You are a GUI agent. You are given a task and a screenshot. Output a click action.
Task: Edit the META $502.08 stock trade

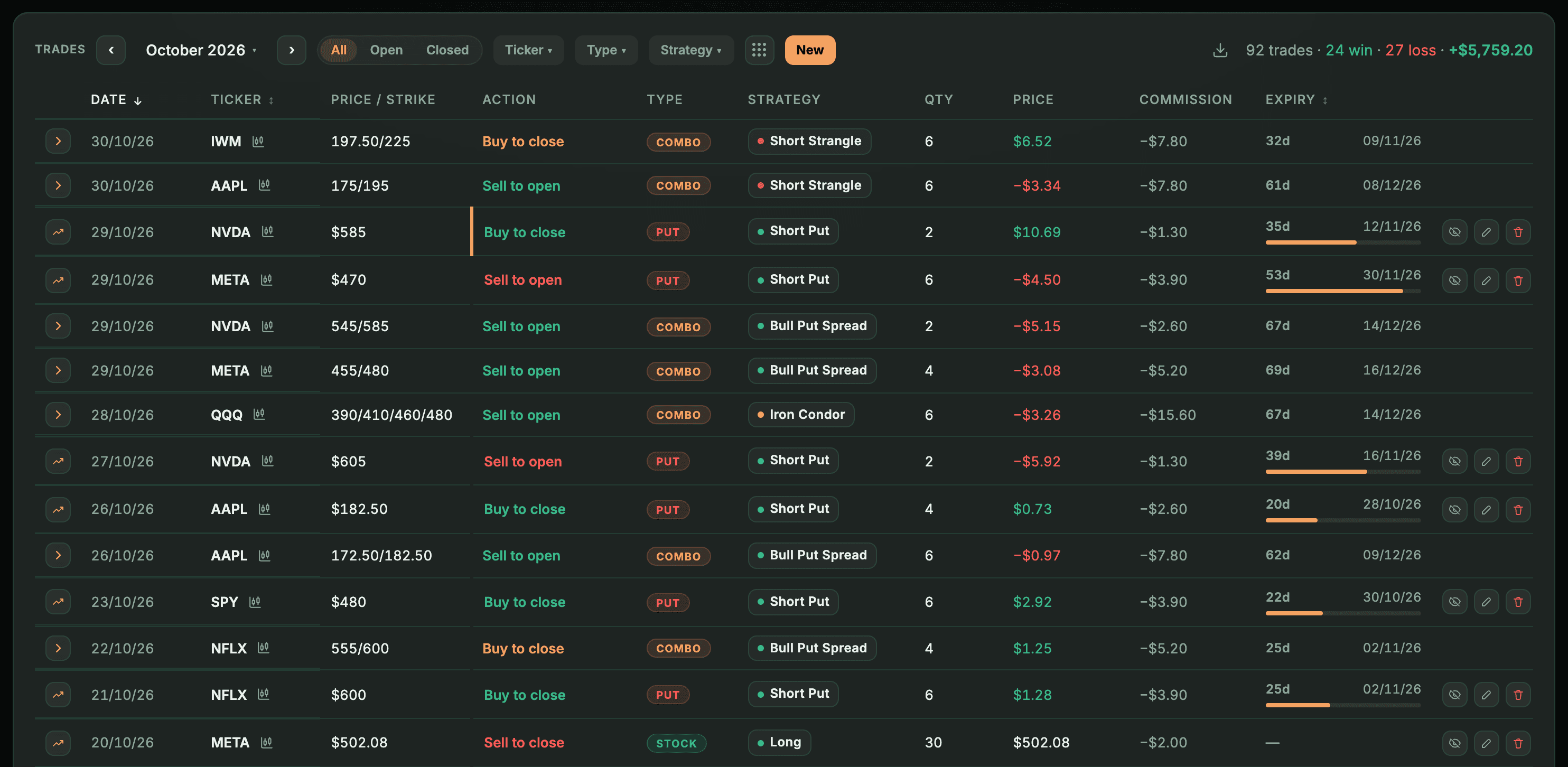(1486, 743)
